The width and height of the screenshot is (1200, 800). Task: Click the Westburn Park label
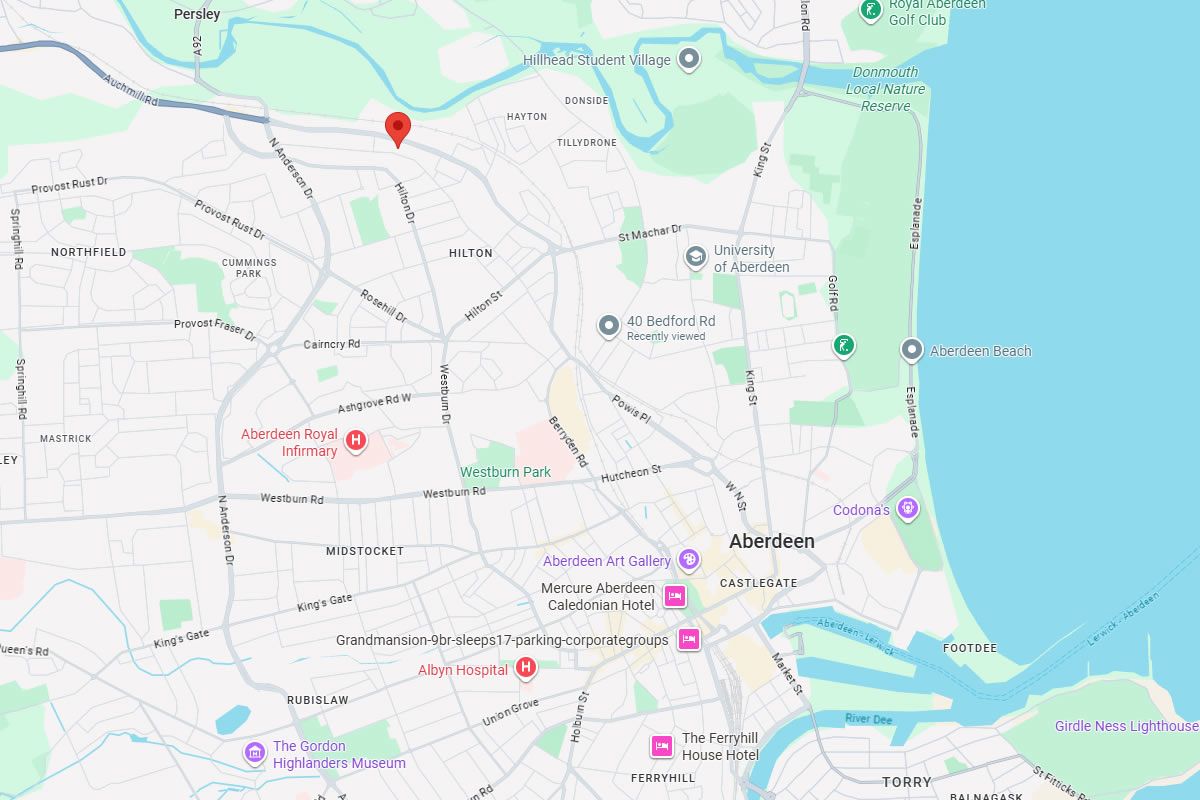point(505,472)
